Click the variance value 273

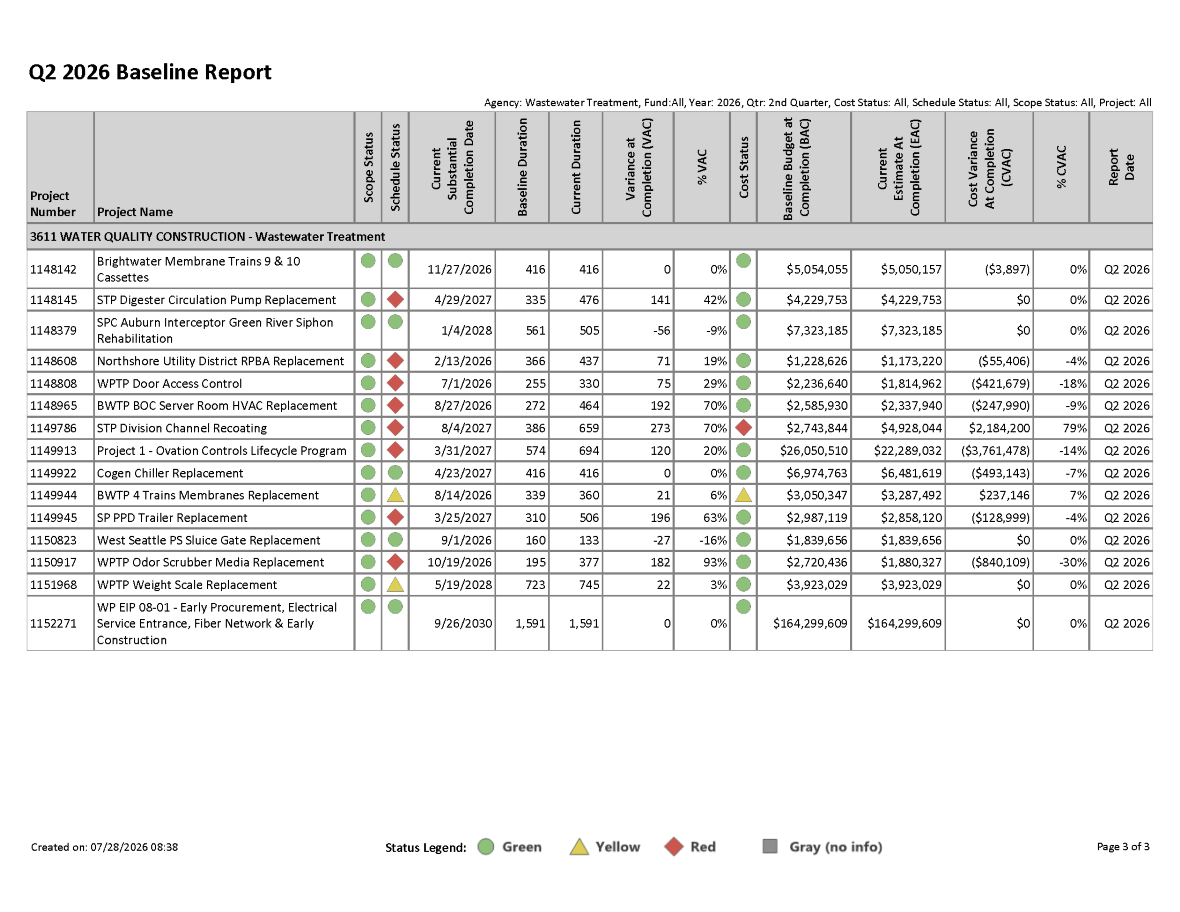tap(660, 428)
